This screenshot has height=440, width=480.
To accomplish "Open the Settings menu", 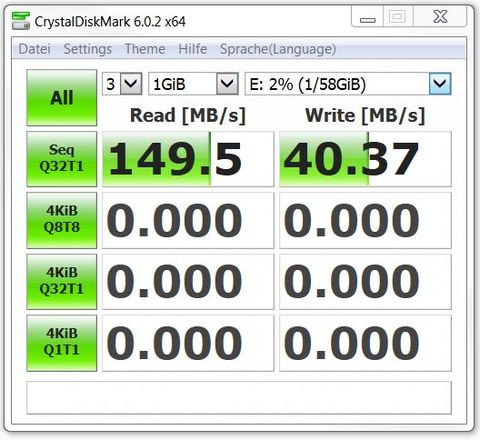I will click(x=88, y=49).
